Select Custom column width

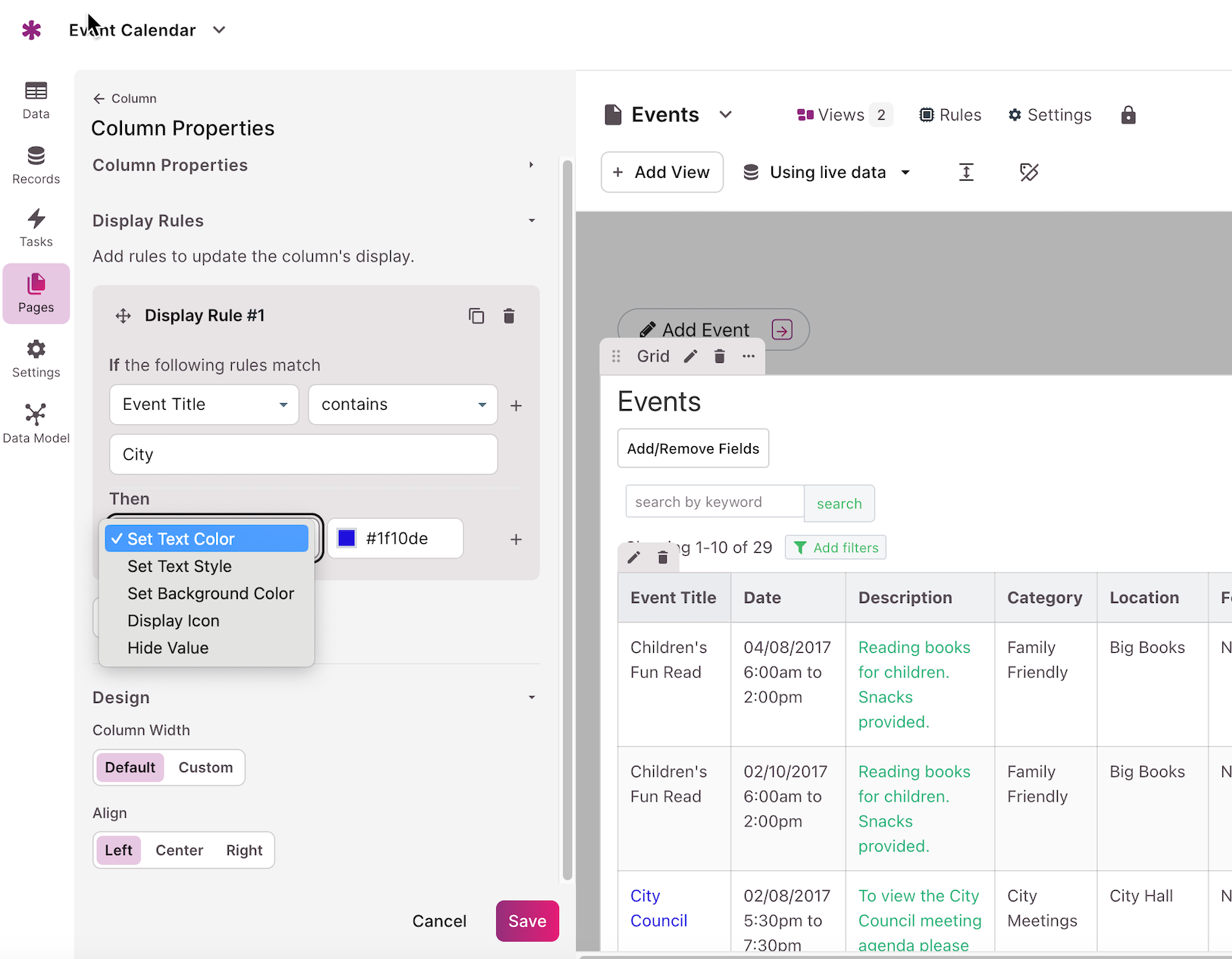205,767
